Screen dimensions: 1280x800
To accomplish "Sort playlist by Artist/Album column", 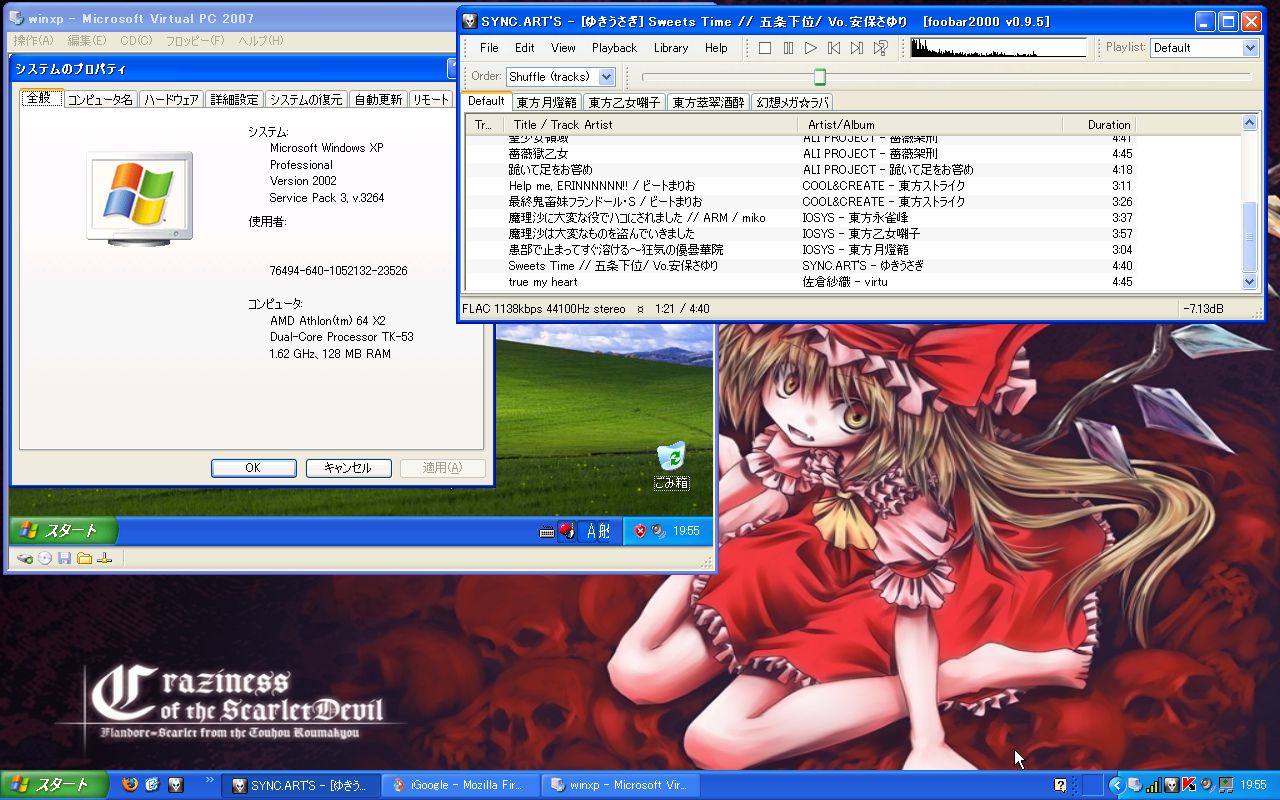I will pos(929,125).
